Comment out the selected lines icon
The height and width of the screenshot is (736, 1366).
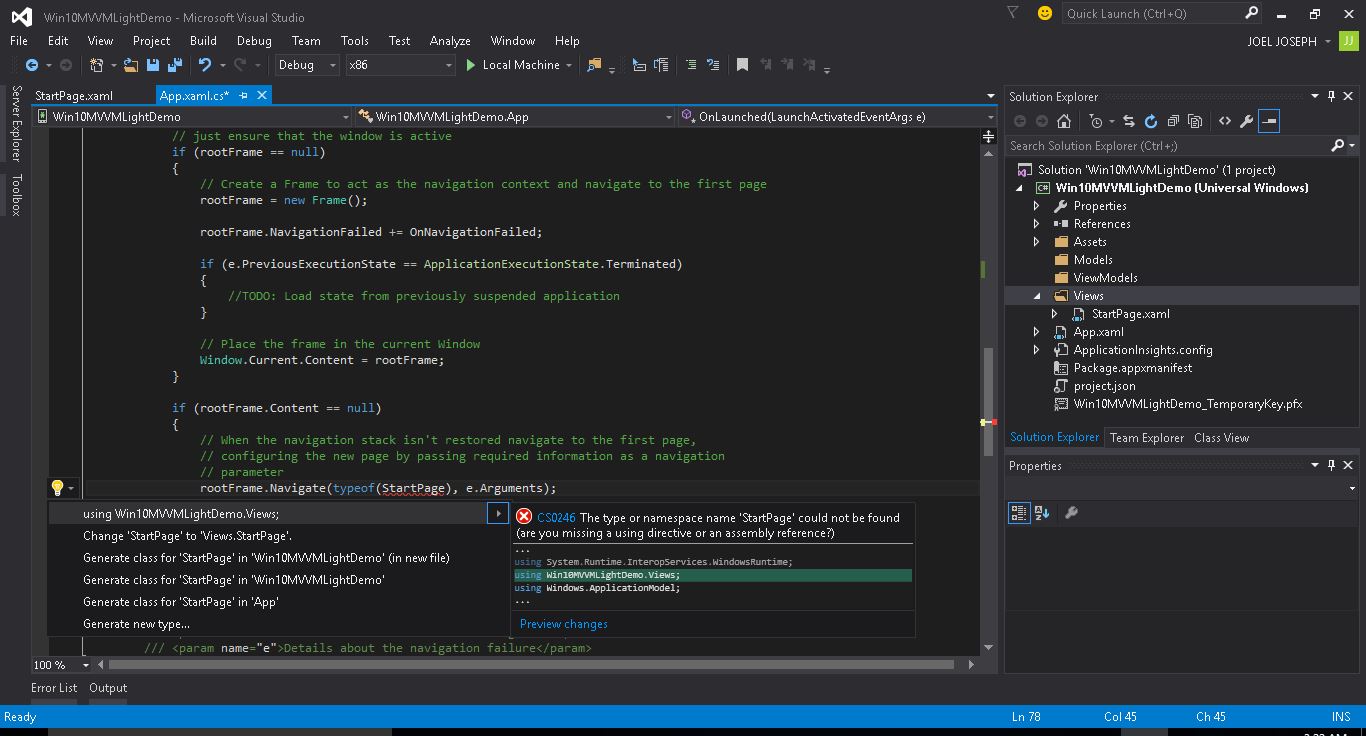(x=691, y=65)
